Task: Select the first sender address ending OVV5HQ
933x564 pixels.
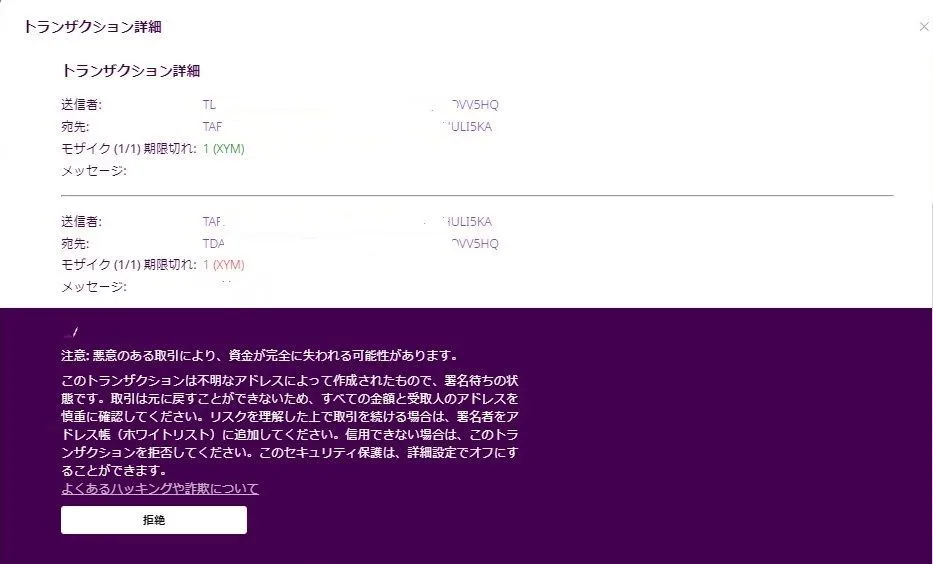Action: (349, 104)
